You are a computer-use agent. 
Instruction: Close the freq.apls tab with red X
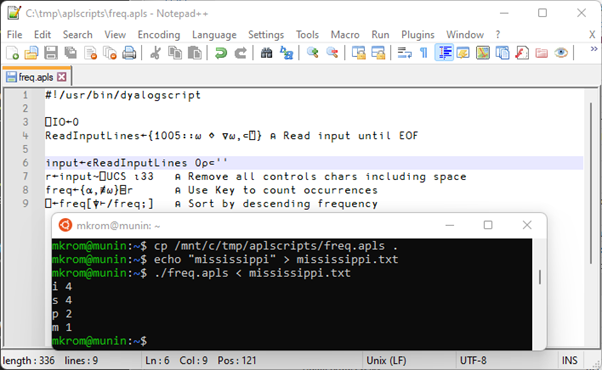click(x=61, y=77)
